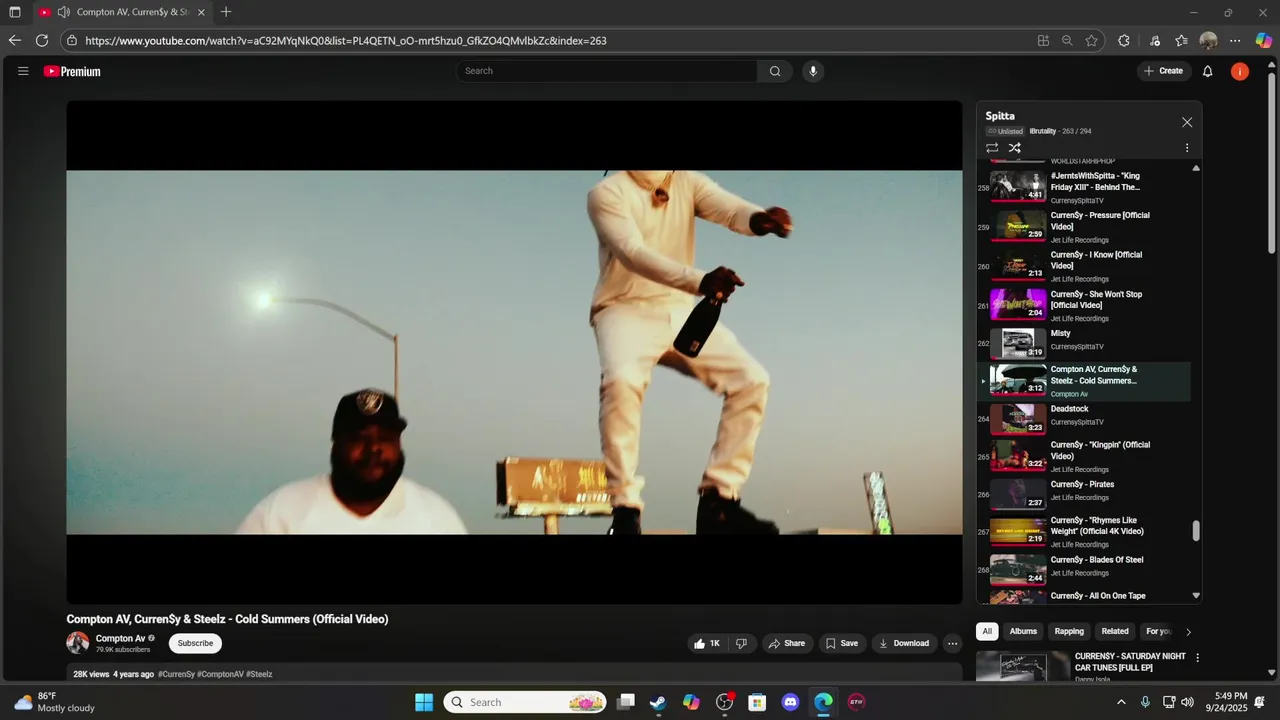The height and width of the screenshot is (720, 1280).
Task: Click the playlist scroll-down arrow
Action: pos(1196,596)
